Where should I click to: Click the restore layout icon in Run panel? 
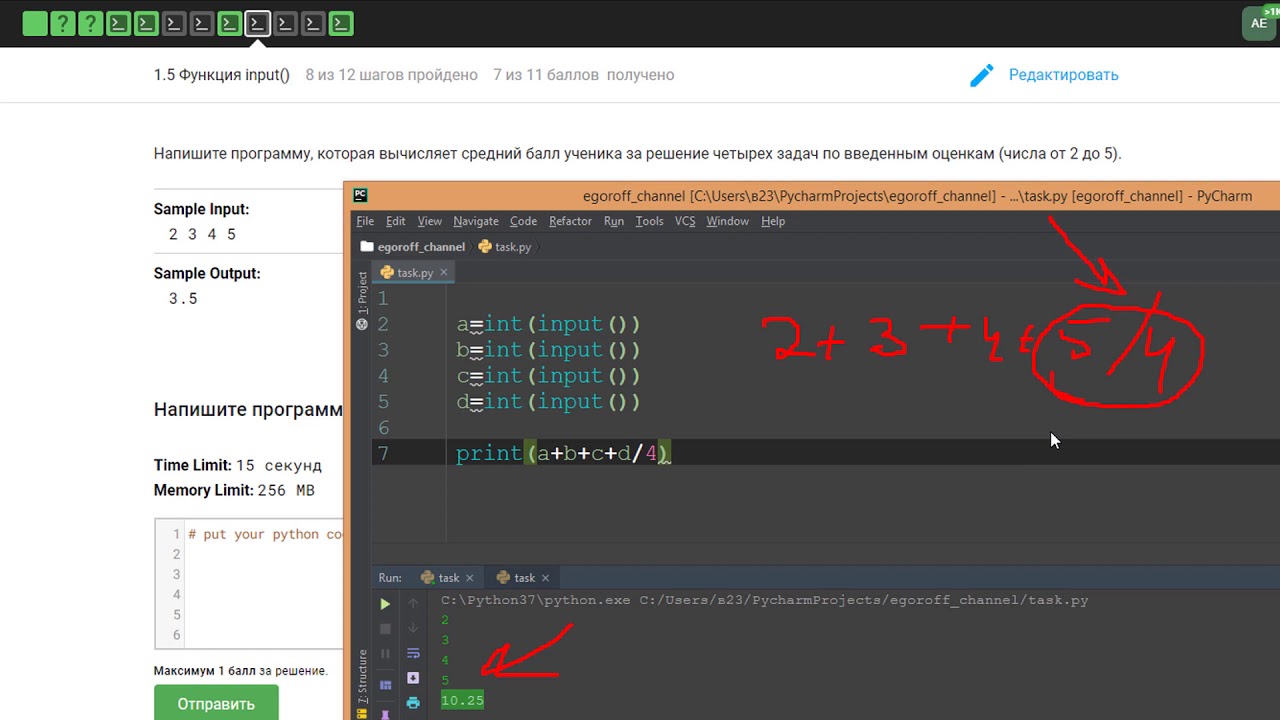point(385,685)
